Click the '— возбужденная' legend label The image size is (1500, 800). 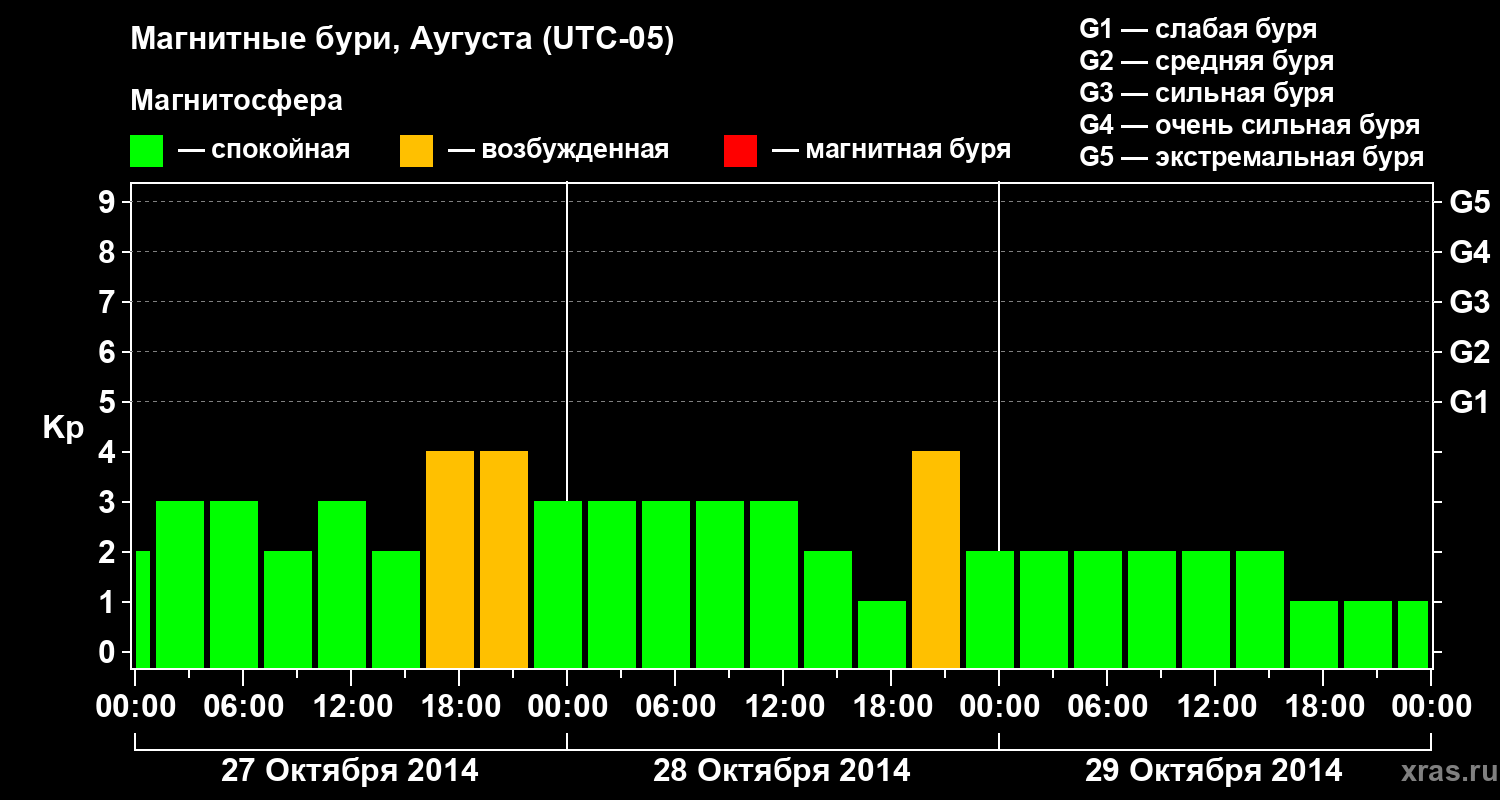point(558,151)
